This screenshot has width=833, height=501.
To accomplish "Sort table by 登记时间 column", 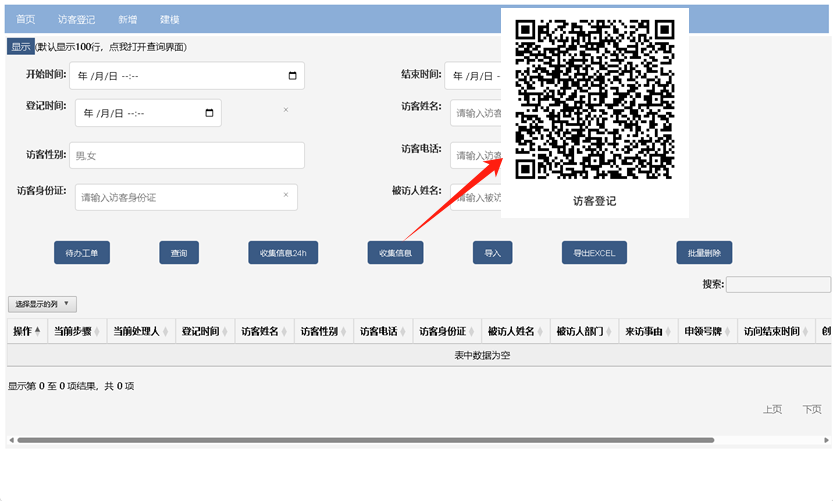I will tap(206, 332).
